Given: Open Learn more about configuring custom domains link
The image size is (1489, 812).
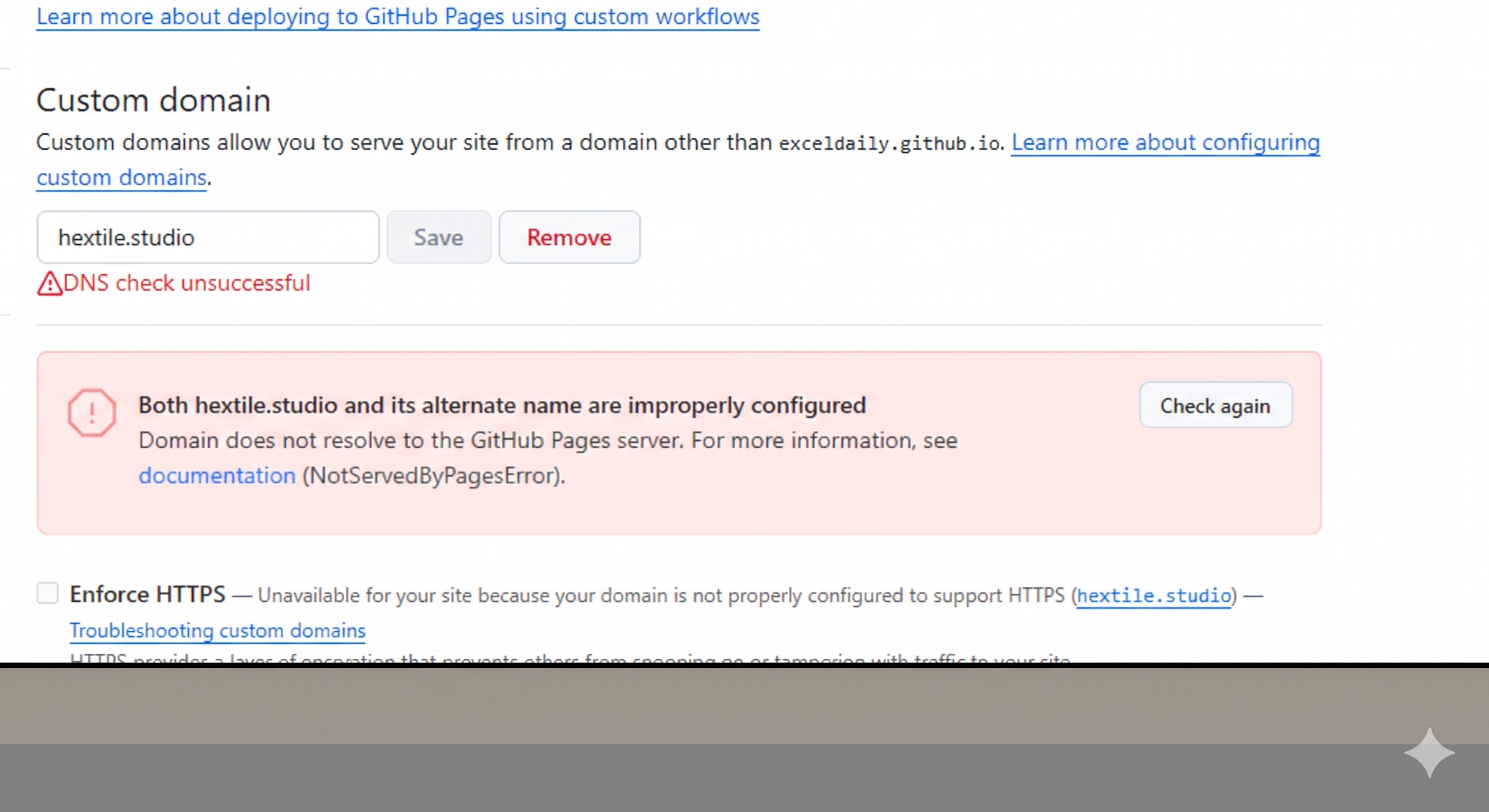Looking at the screenshot, I should click(1165, 143).
